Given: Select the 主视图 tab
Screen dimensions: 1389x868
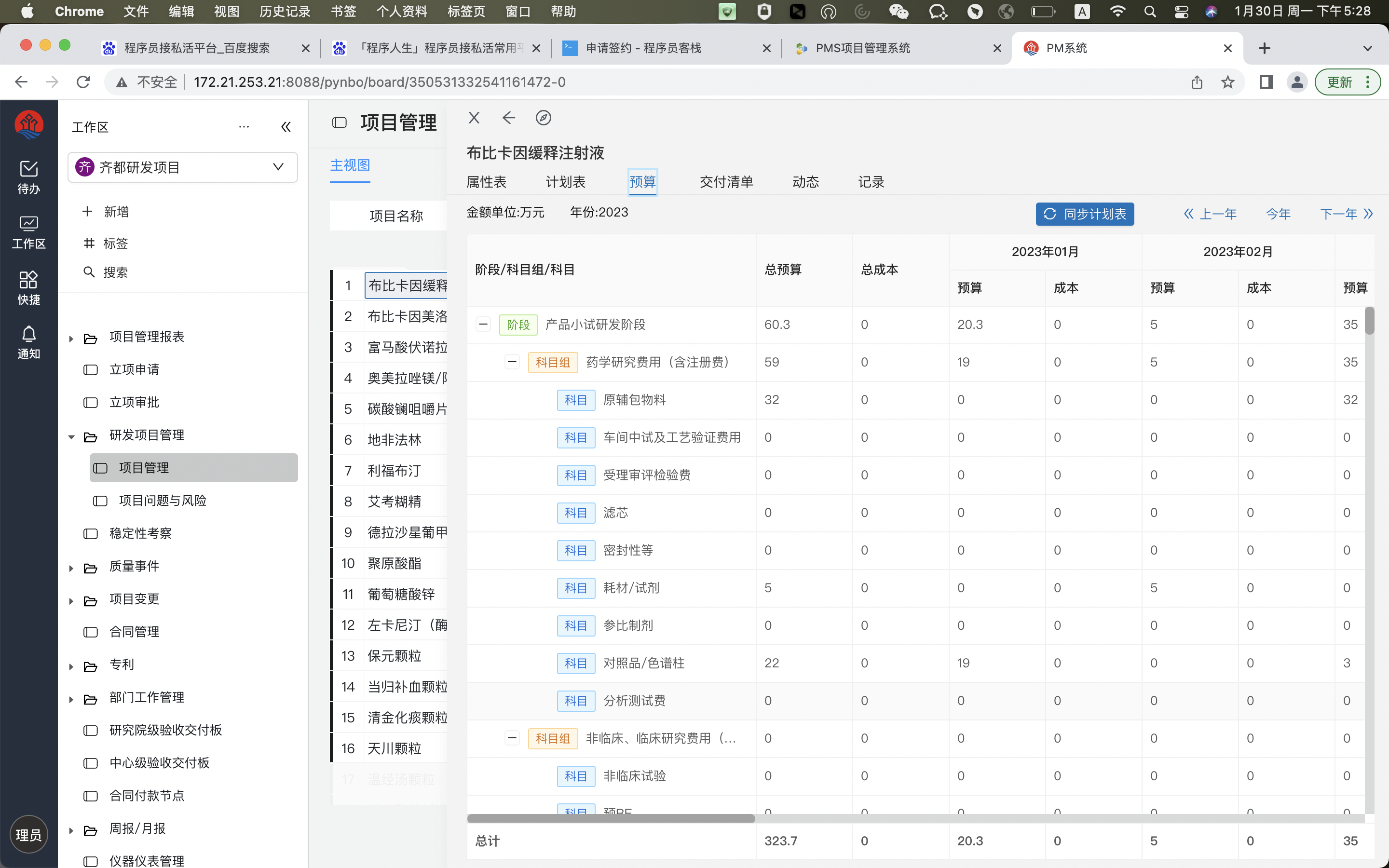Looking at the screenshot, I should [x=350, y=165].
